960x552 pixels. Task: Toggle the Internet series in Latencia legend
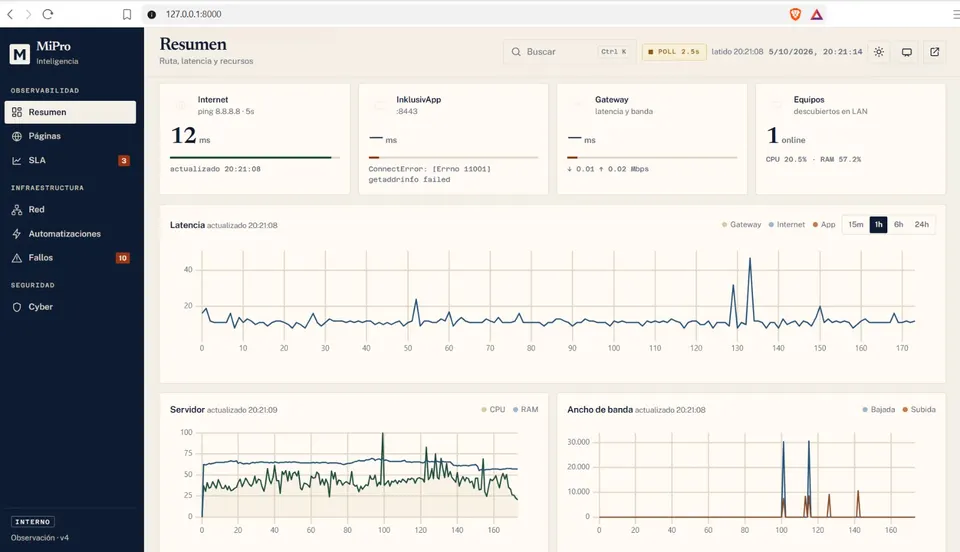click(x=787, y=225)
